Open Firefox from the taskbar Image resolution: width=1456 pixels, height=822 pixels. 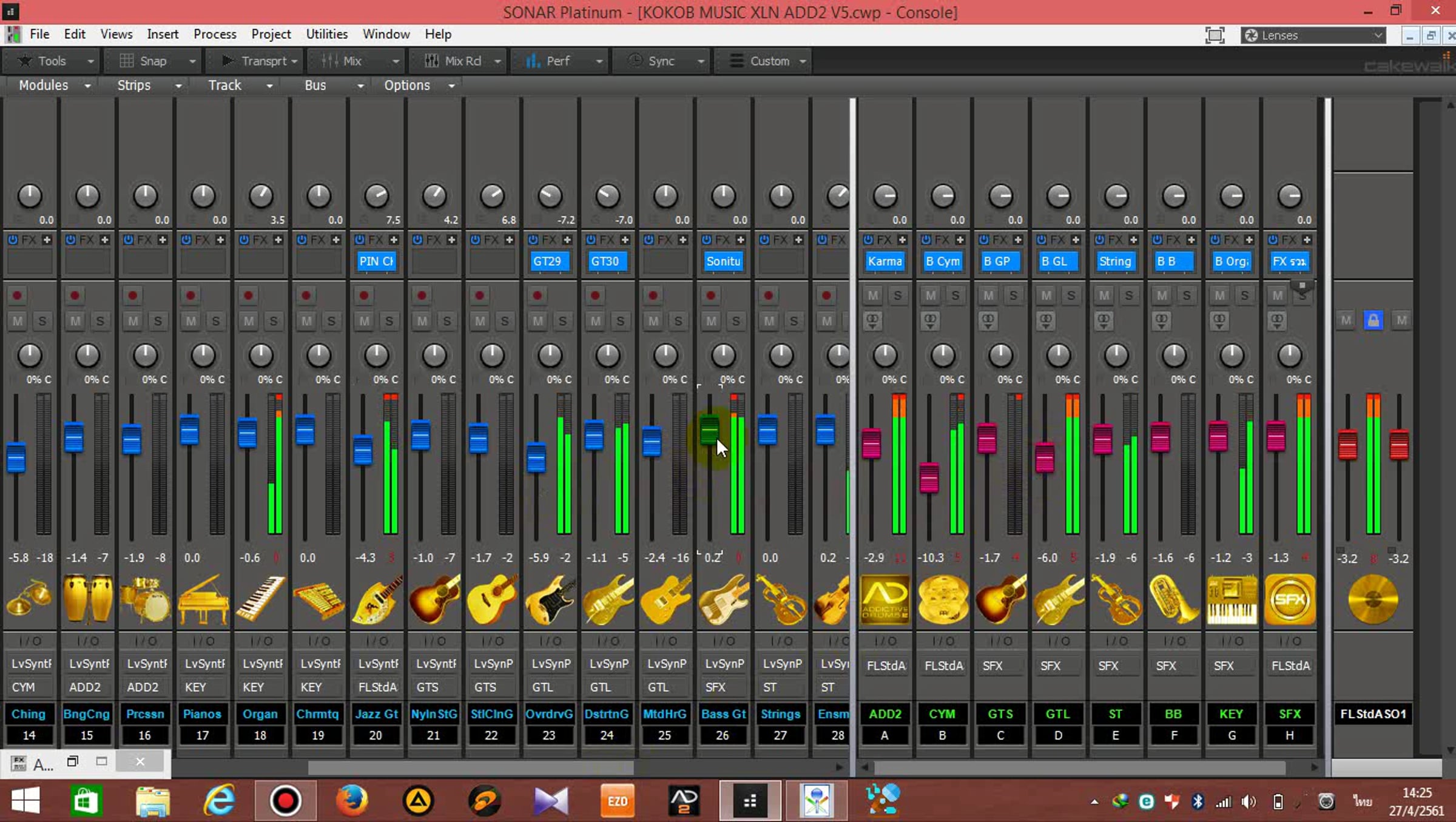coord(351,801)
